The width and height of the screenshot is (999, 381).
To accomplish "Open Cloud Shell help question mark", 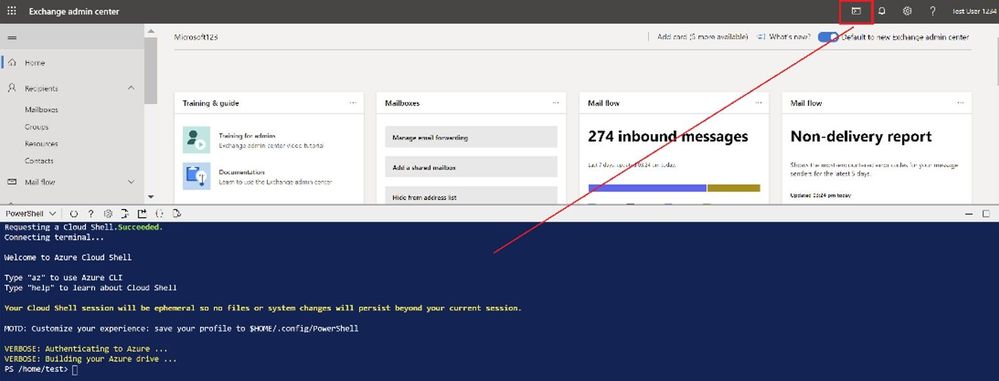I will pyautogui.click(x=91, y=213).
